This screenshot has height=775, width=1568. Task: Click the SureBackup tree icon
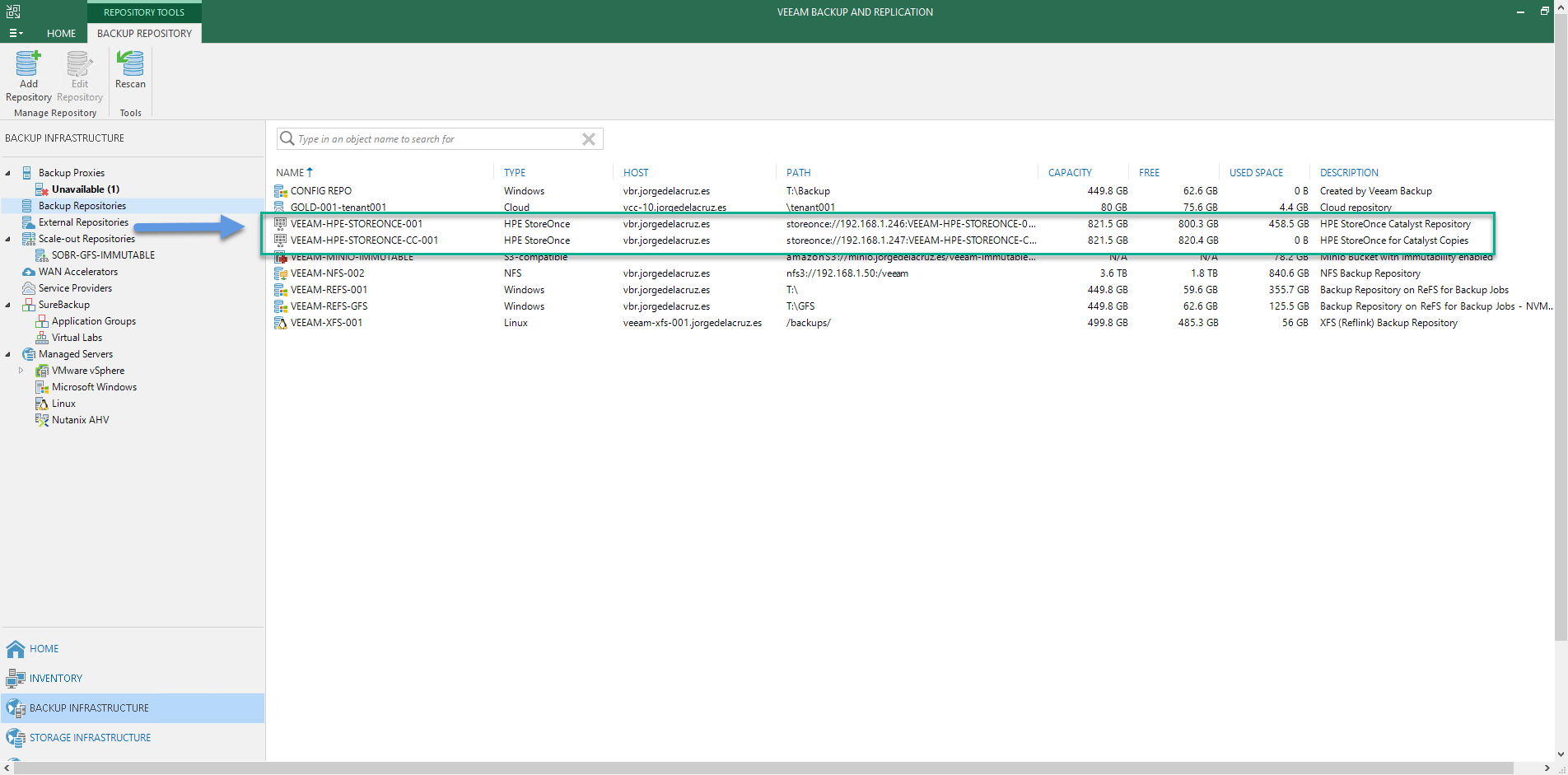[28, 305]
